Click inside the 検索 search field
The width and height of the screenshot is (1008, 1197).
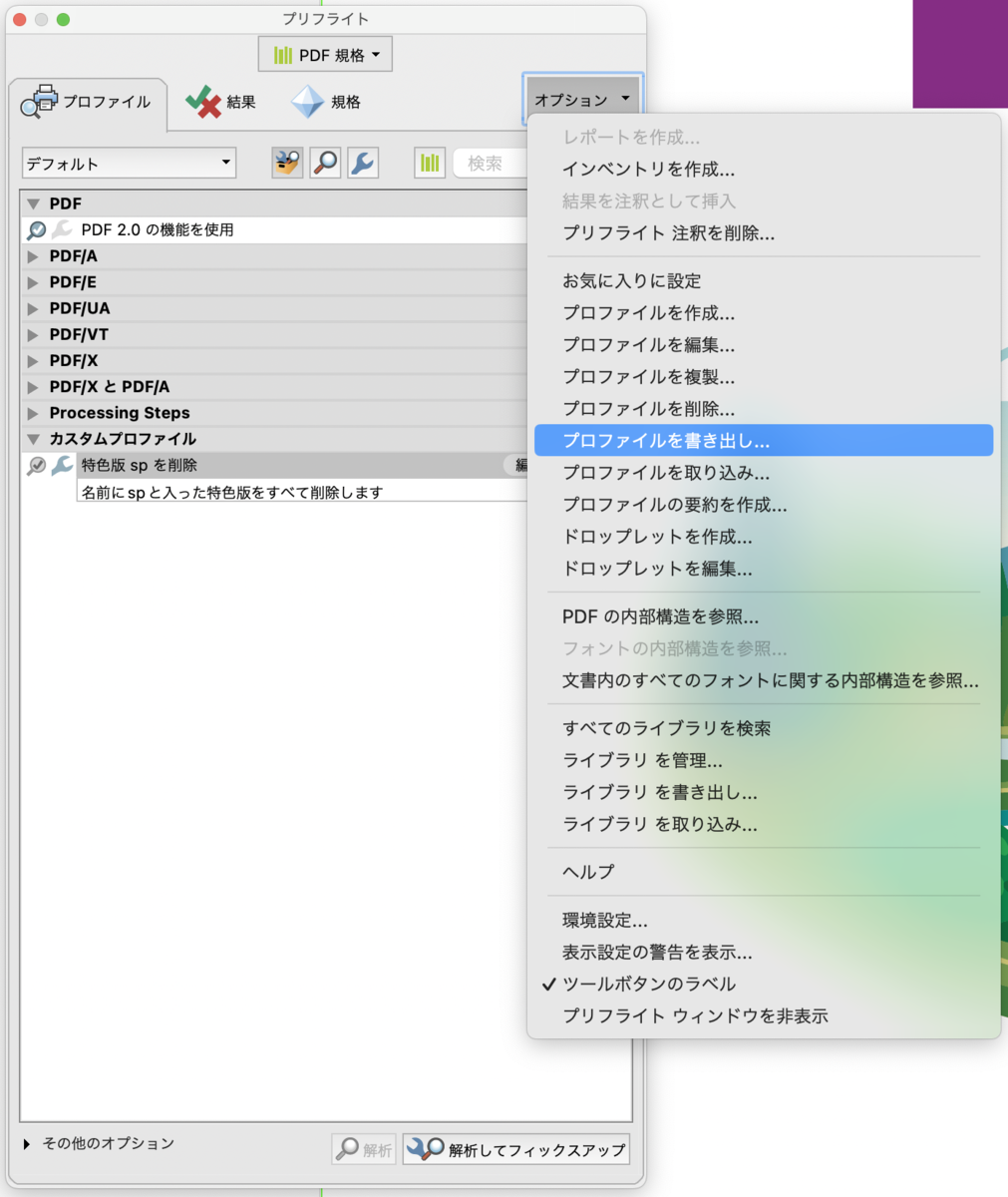(x=491, y=163)
